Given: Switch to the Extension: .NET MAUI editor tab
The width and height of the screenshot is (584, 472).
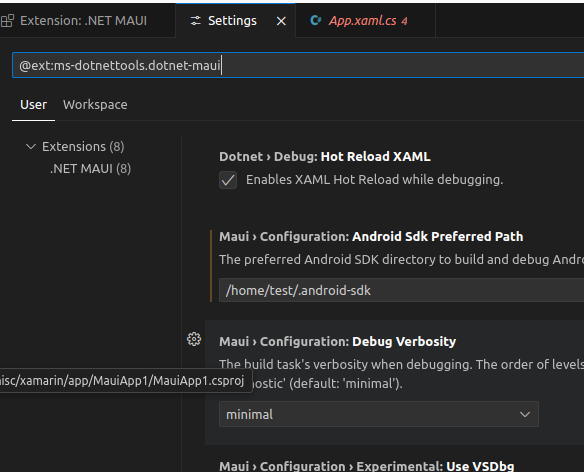Looking at the screenshot, I should [x=84, y=20].
